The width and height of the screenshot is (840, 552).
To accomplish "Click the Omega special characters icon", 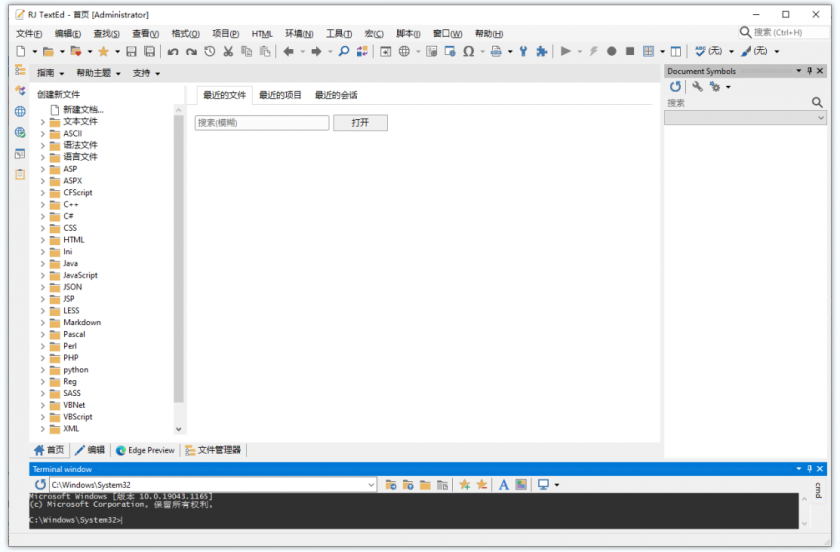I will 468,51.
